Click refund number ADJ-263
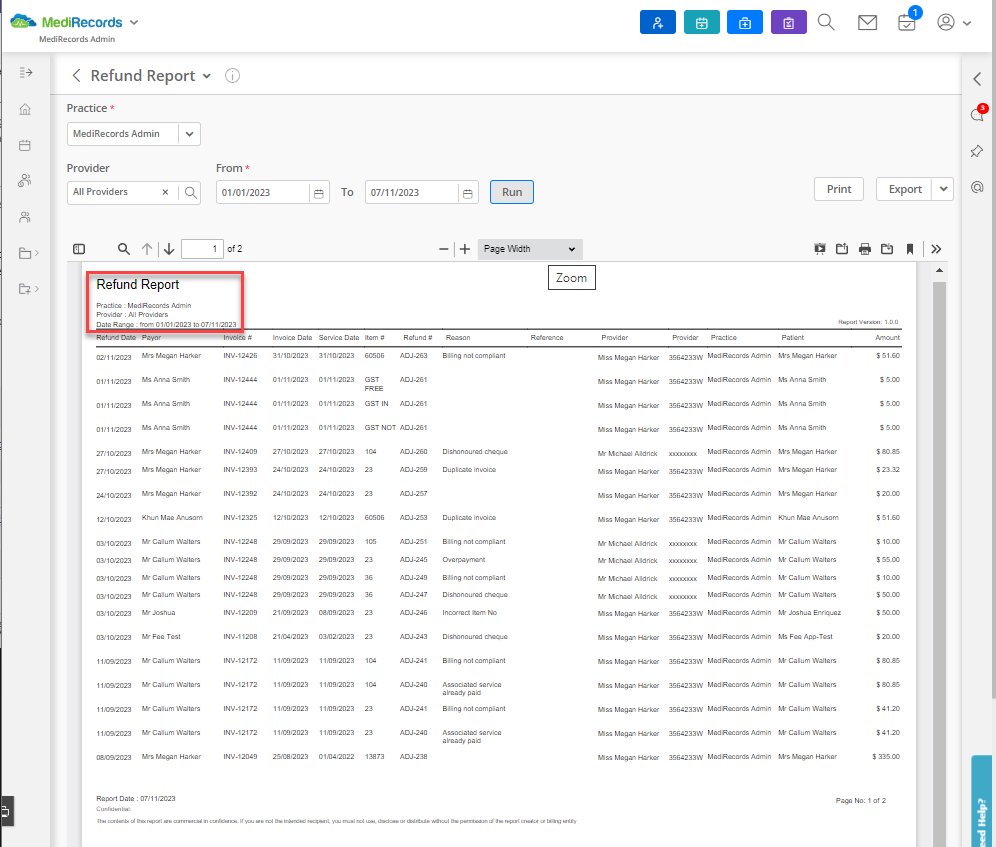This screenshot has height=847, width=996. click(414, 356)
